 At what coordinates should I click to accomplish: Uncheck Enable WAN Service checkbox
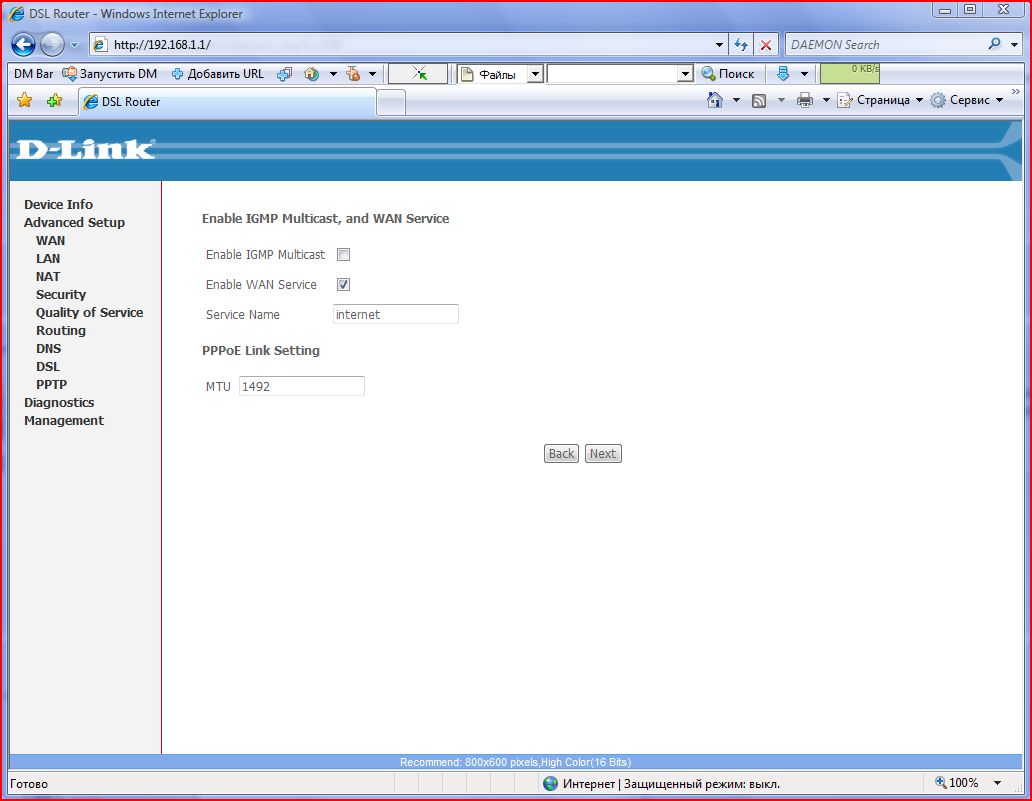coord(344,284)
